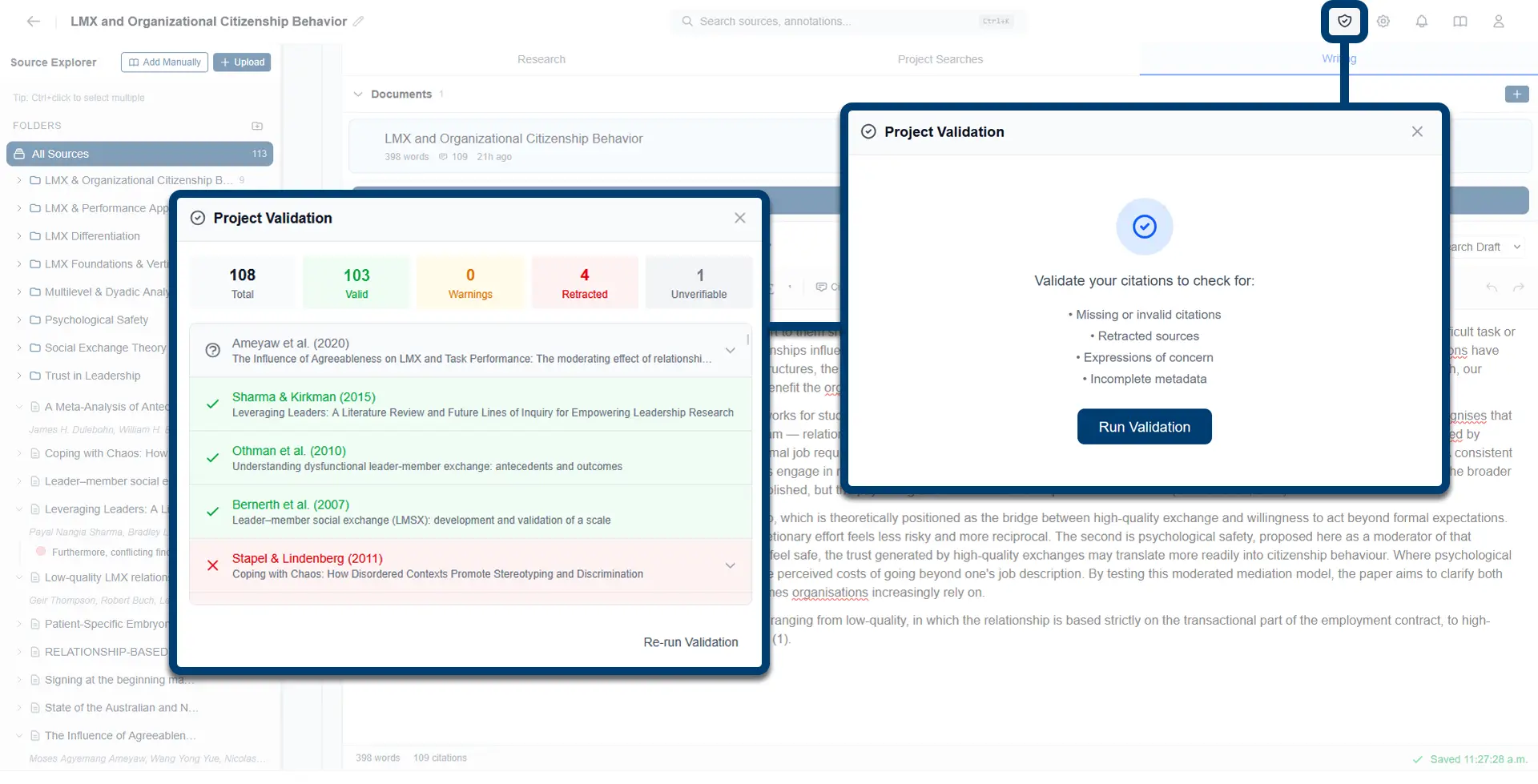Click the Run Validation button
The height and width of the screenshot is (784, 1538).
point(1144,427)
